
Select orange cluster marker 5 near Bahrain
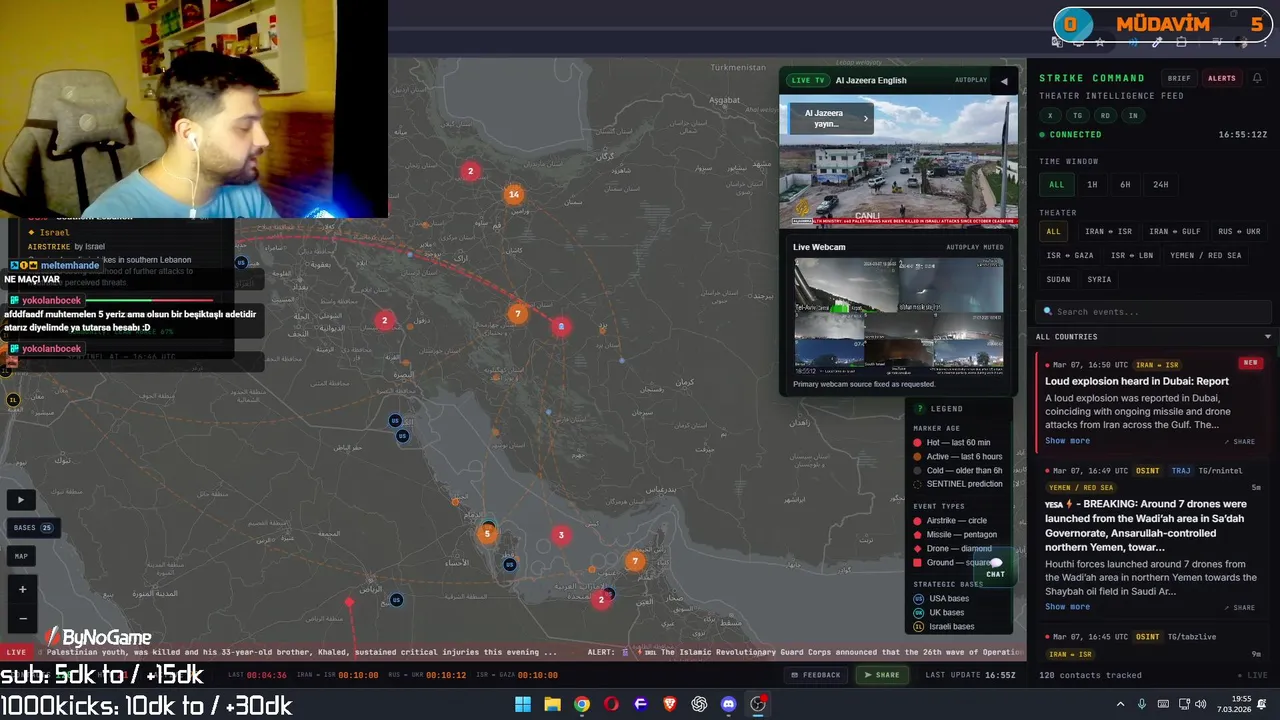tap(487, 534)
